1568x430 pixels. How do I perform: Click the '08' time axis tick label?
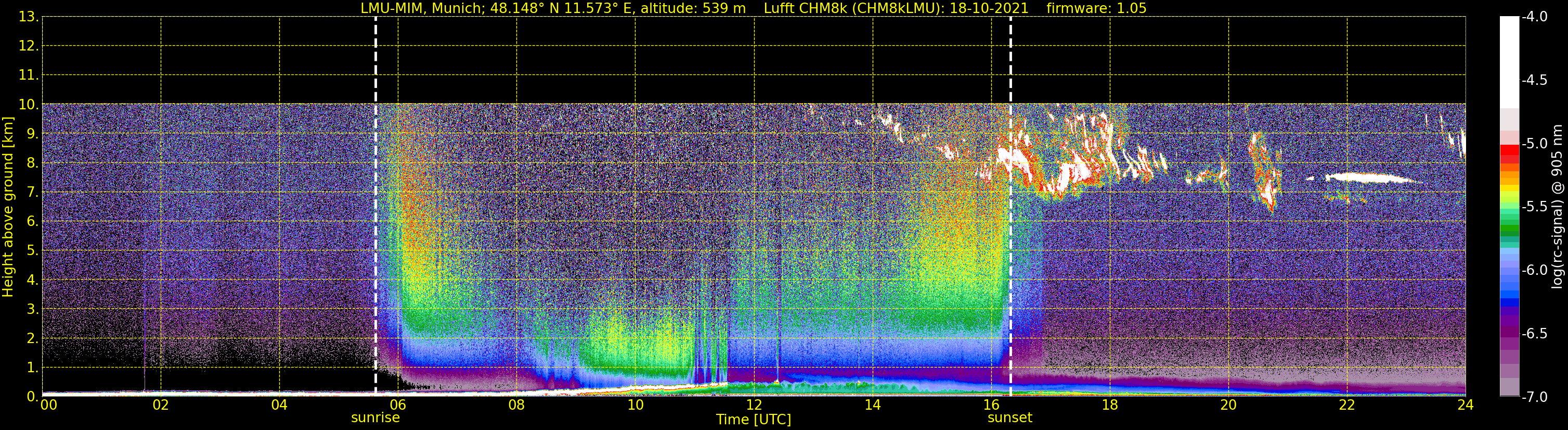517,405
